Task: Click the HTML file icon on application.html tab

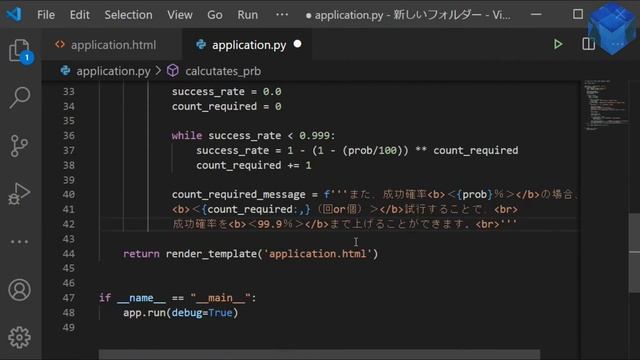Action: point(60,44)
